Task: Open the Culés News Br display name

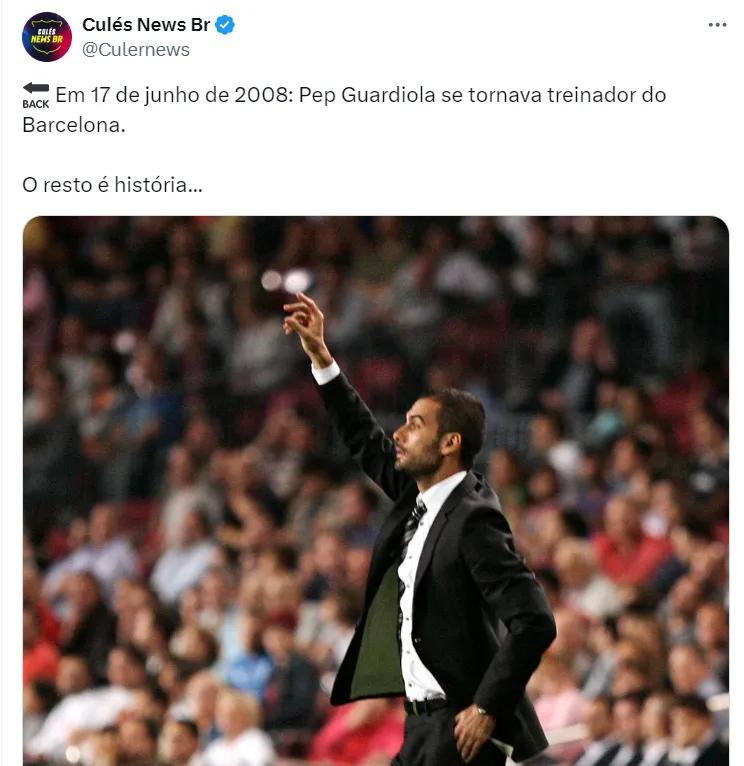Action: 146,24
